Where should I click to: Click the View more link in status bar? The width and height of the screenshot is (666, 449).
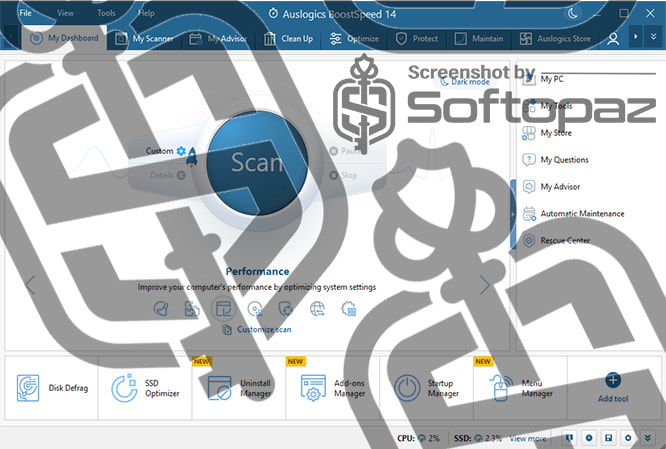[528, 438]
